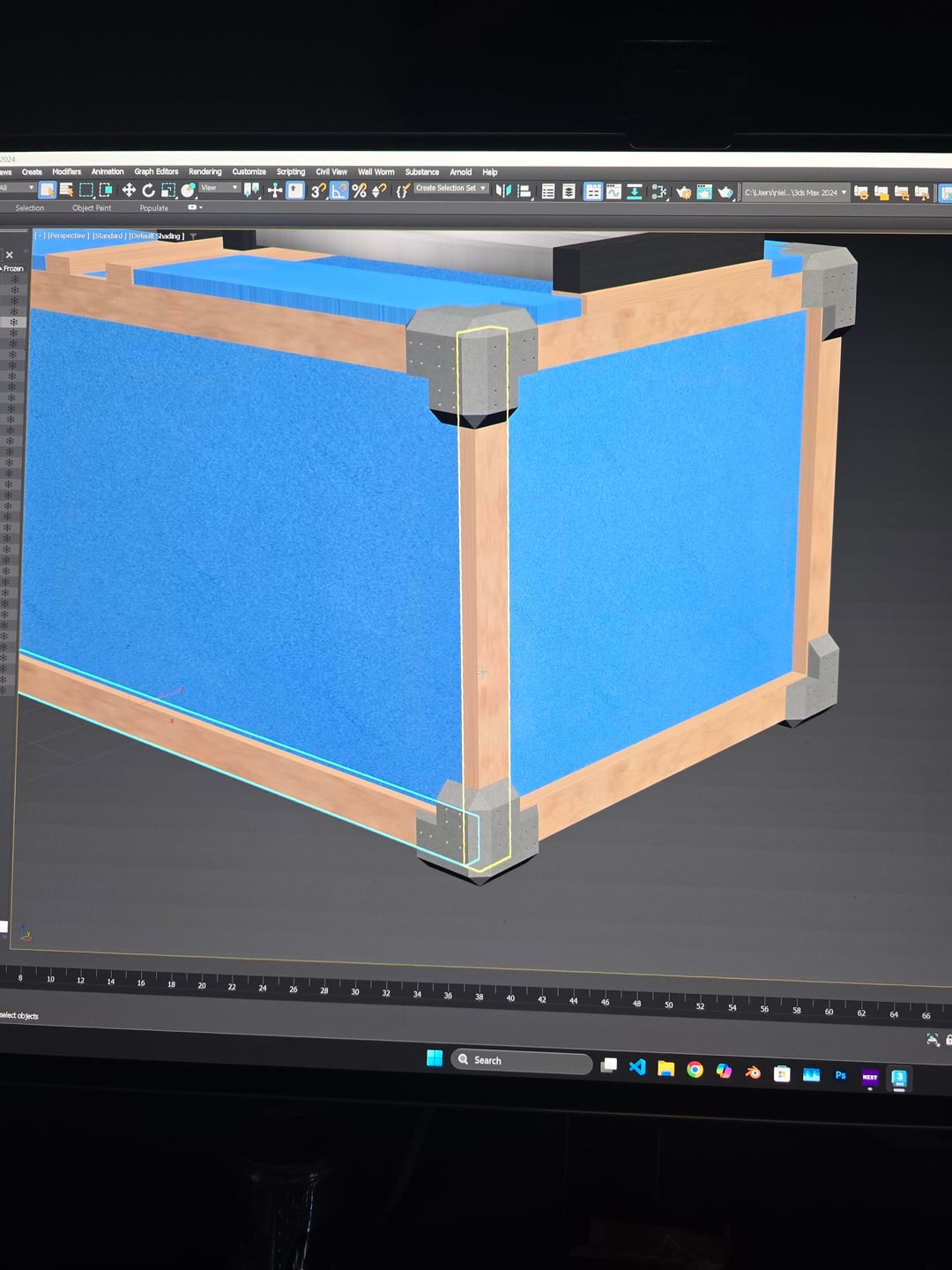Select the Move tool in toolbar
This screenshot has height=1270, width=952.
coord(129,190)
